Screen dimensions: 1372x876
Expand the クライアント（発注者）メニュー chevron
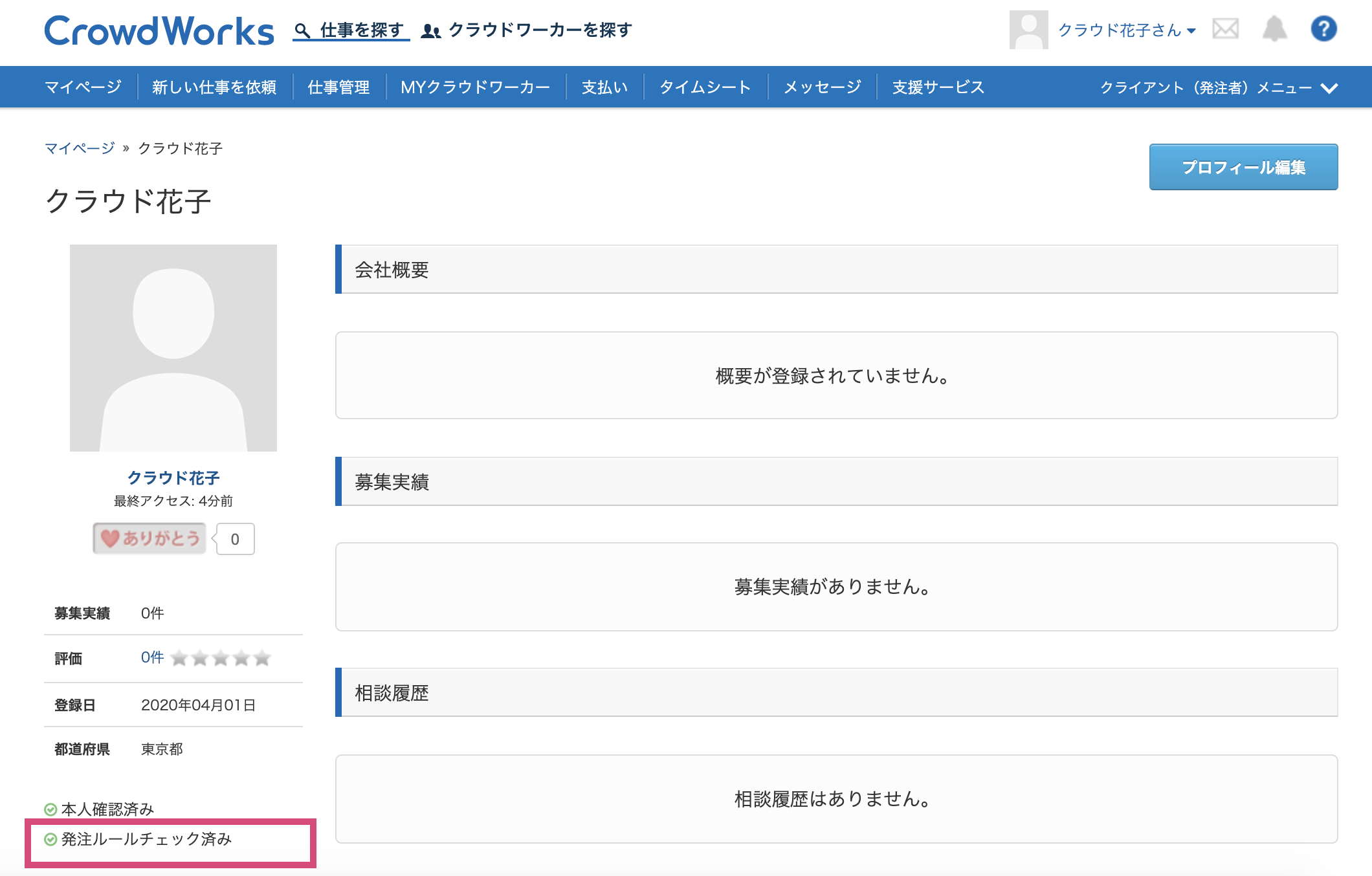(1329, 88)
